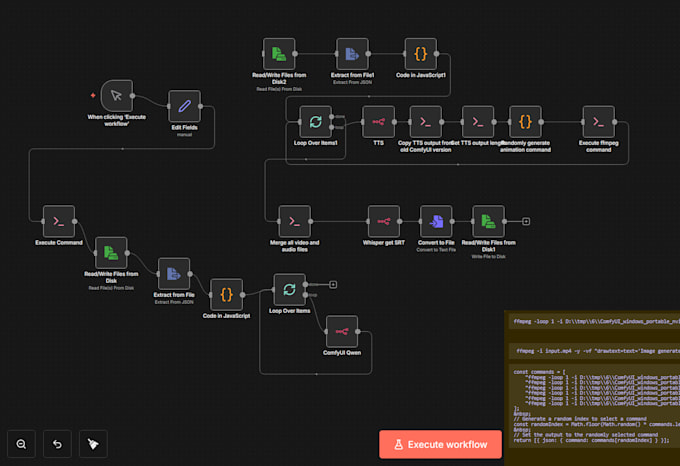Add node after Read/Write Files from Disk1 plus
Viewport: 680px width, 466px height.
click(x=526, y=222)
